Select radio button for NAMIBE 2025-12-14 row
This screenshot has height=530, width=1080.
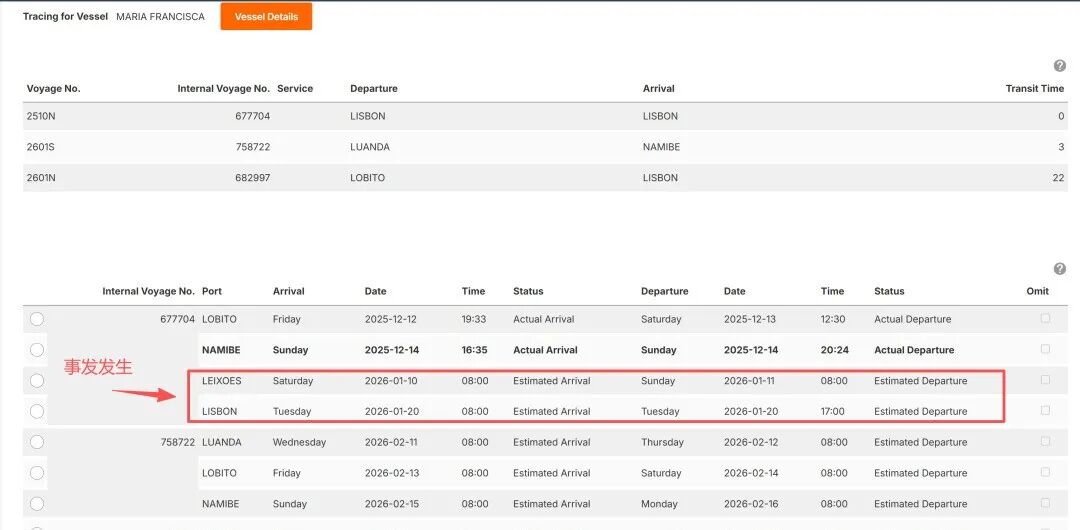point(37,349)
